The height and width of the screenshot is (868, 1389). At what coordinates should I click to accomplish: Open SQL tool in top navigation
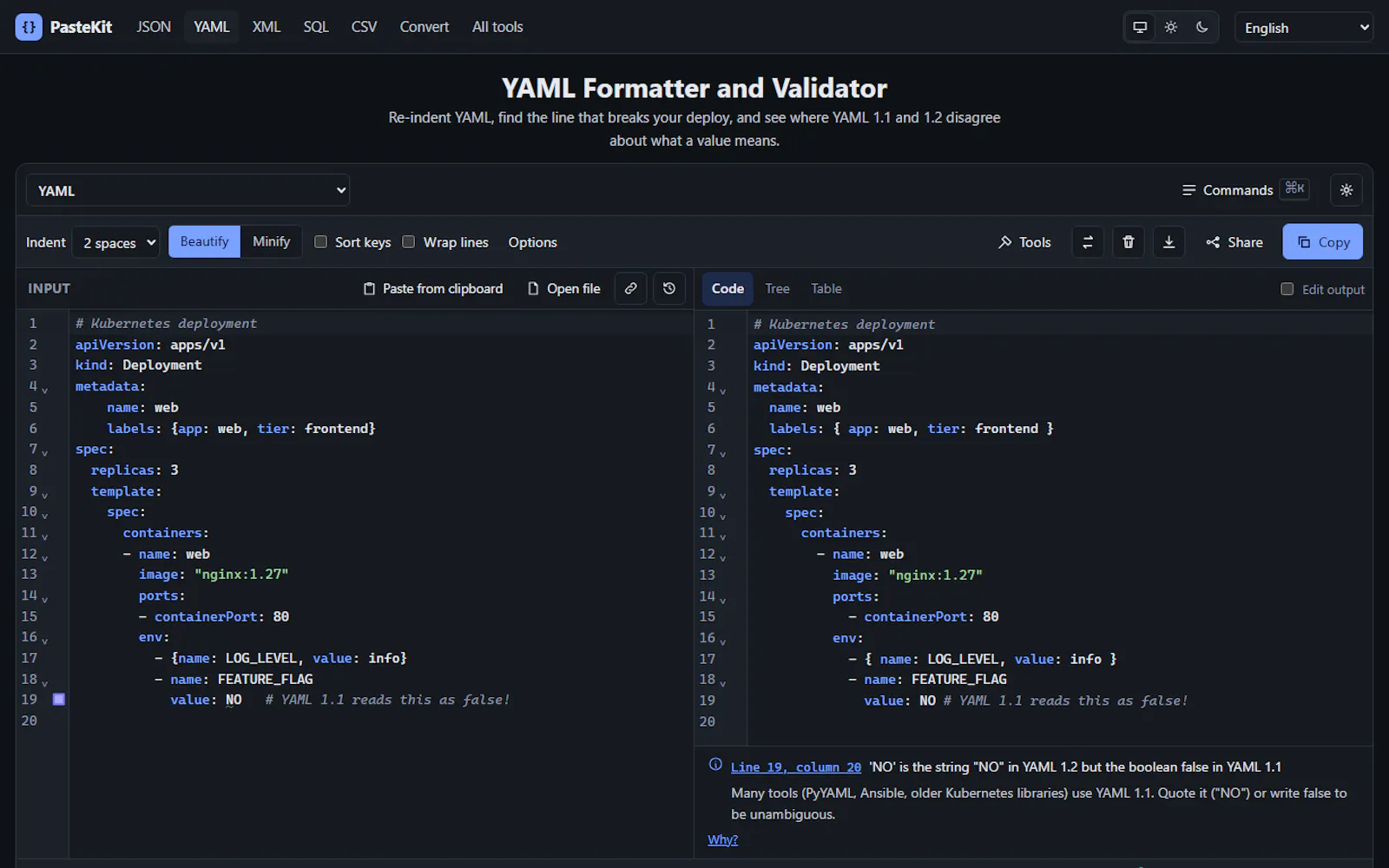coord(316,27)
